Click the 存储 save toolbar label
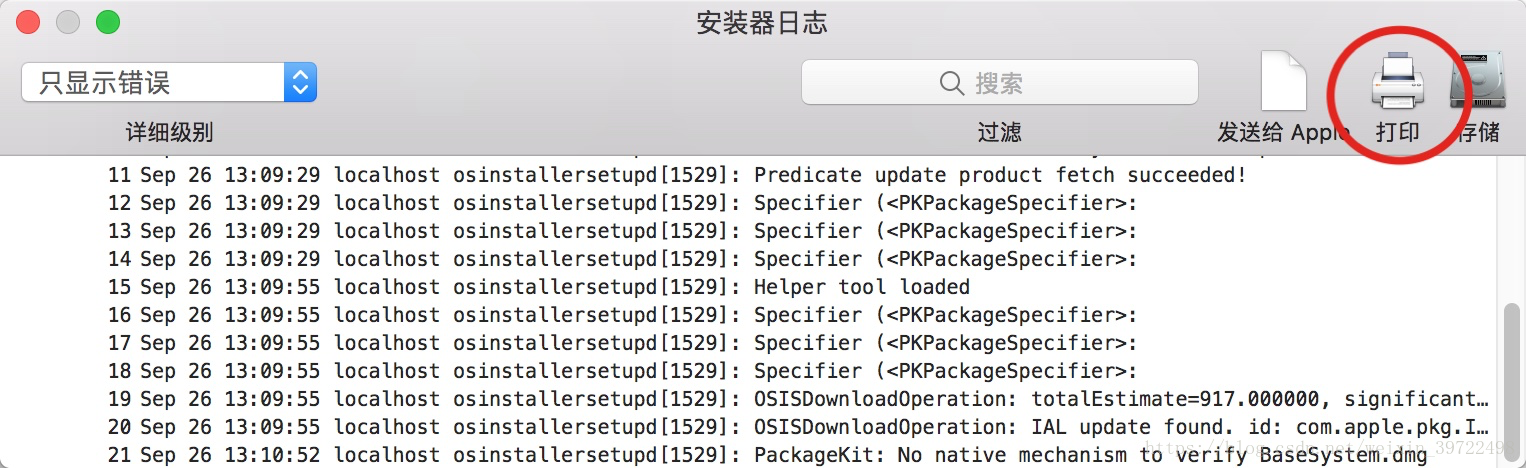This screenshot has height=468, width=1526. (x=1478, y=132)
